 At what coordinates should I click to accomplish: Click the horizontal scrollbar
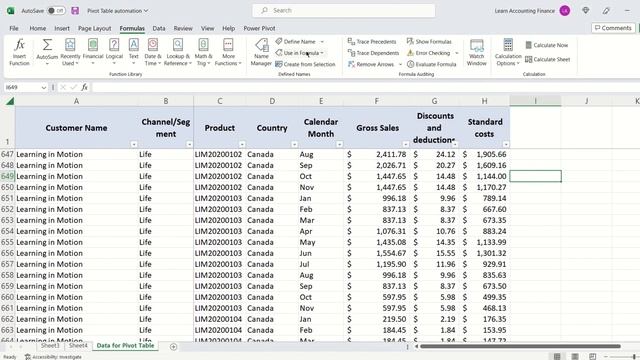[520, 347]
